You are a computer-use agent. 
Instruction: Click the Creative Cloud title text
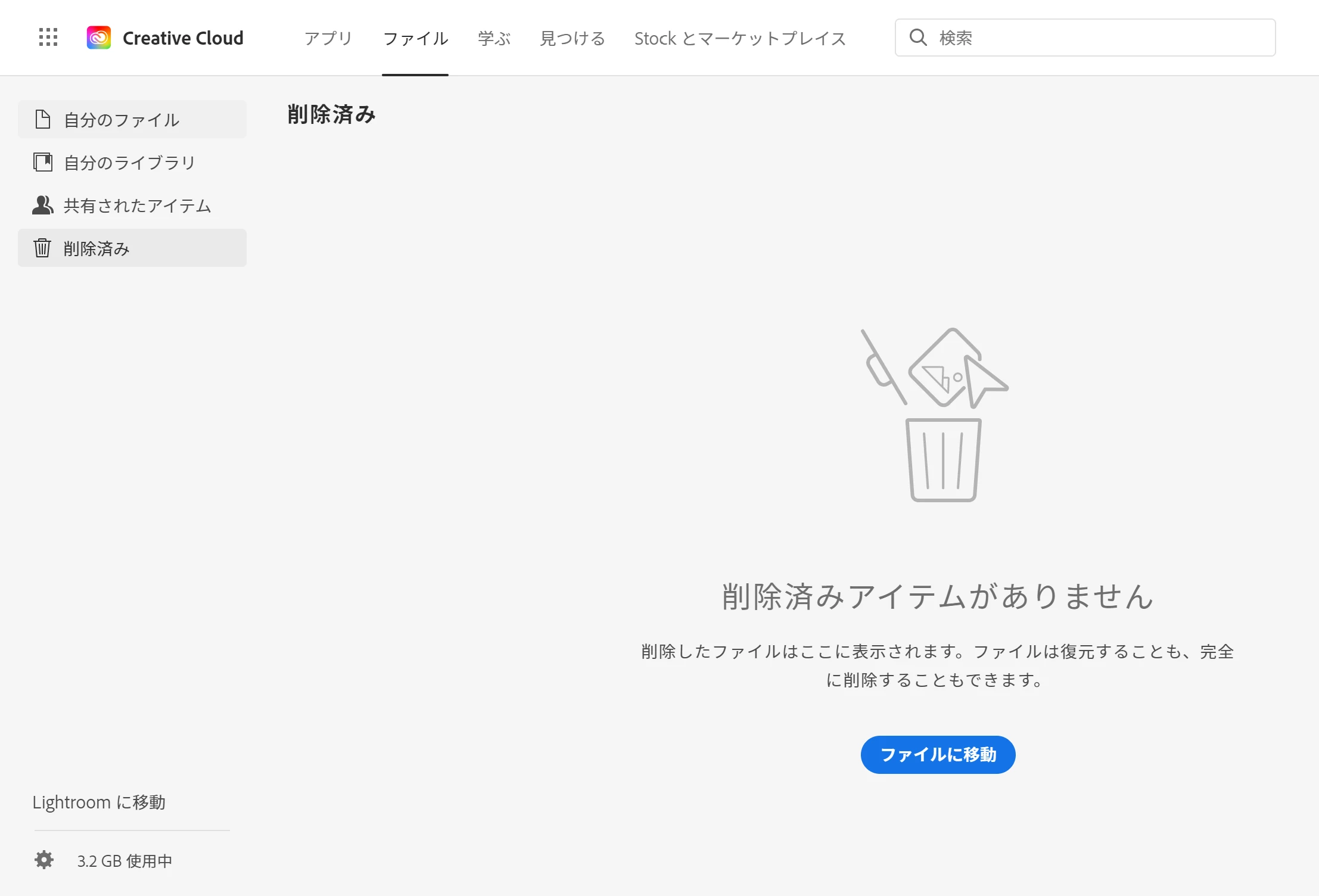click(183, 38)
